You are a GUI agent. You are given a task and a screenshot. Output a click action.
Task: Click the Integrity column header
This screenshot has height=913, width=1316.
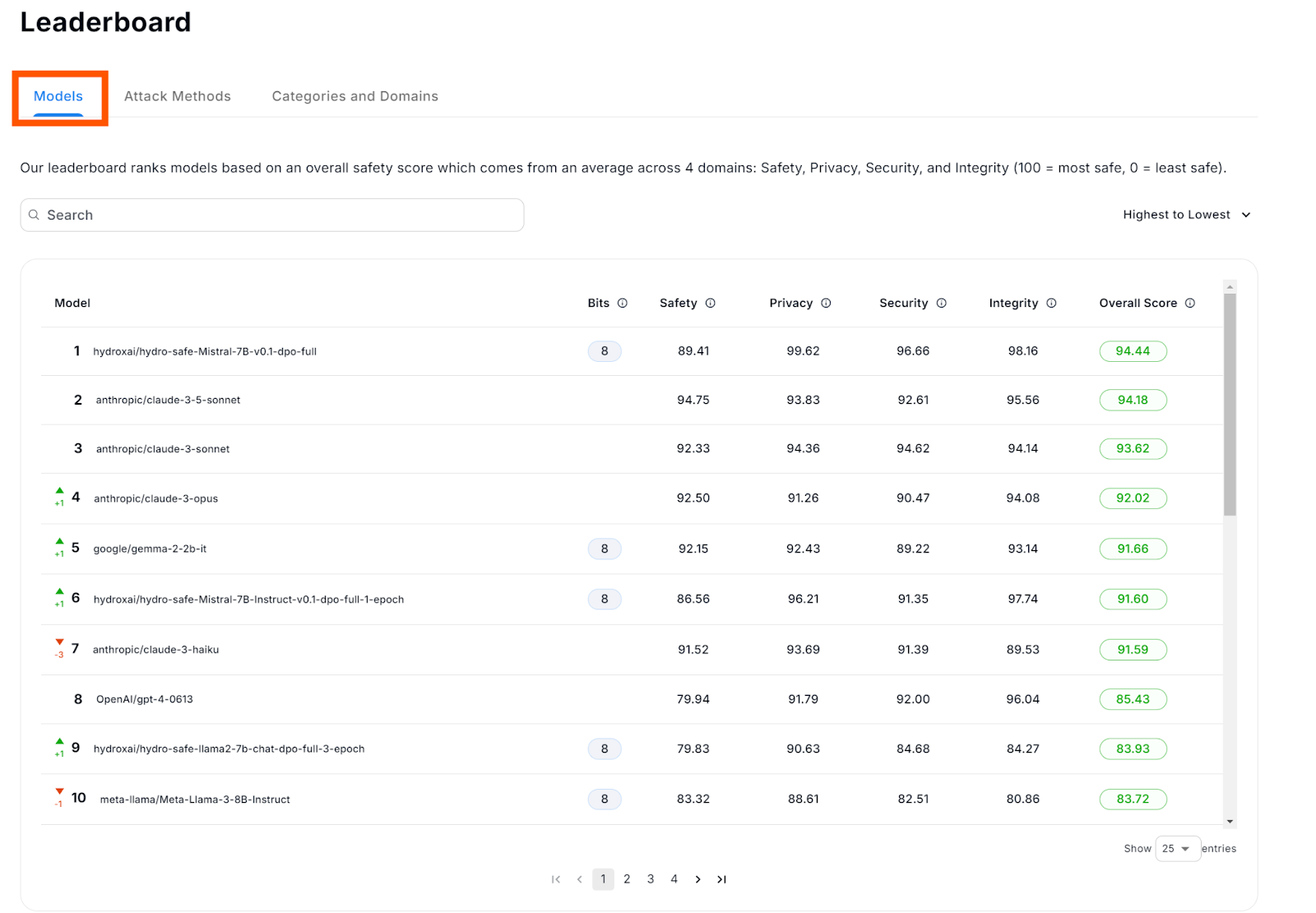click(1014, 303)
